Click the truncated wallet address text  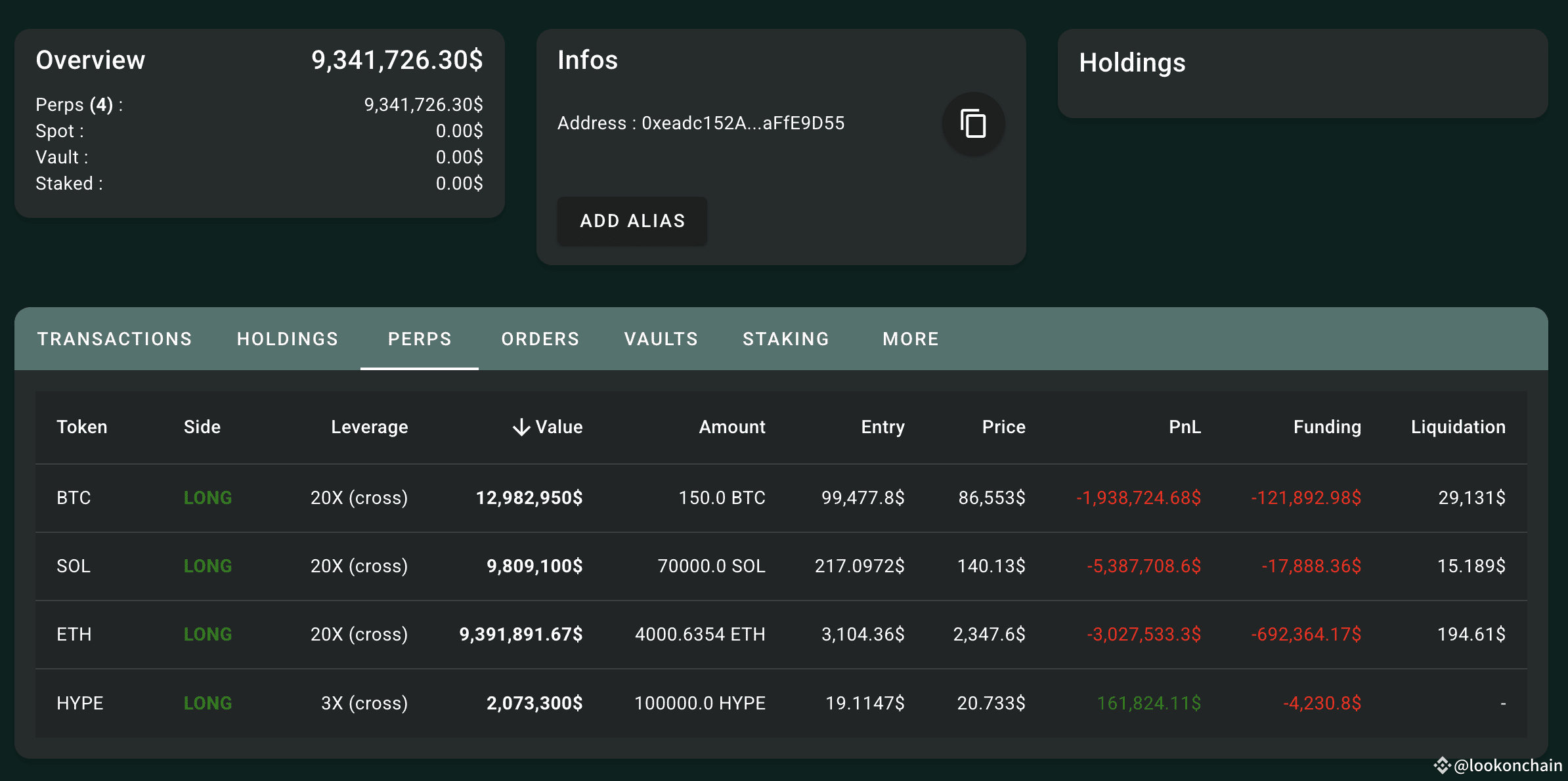[742, 123]
